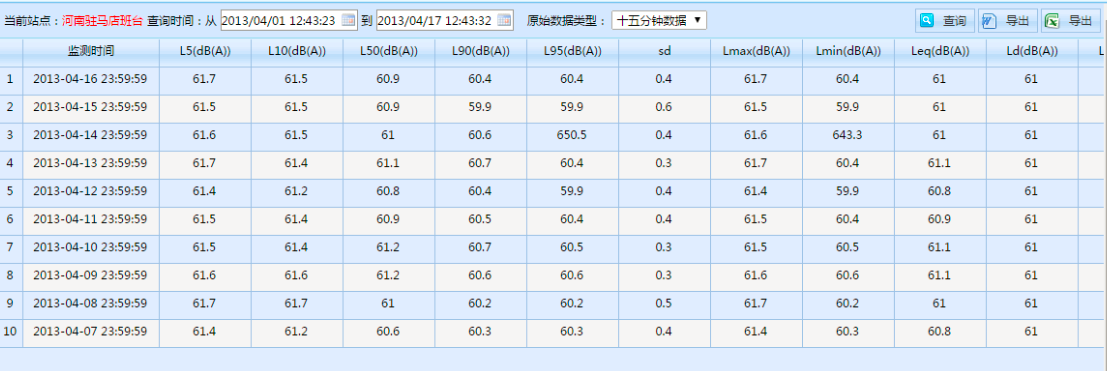Click the anomalous L95 value 650.5

click(x=572, y=135)
